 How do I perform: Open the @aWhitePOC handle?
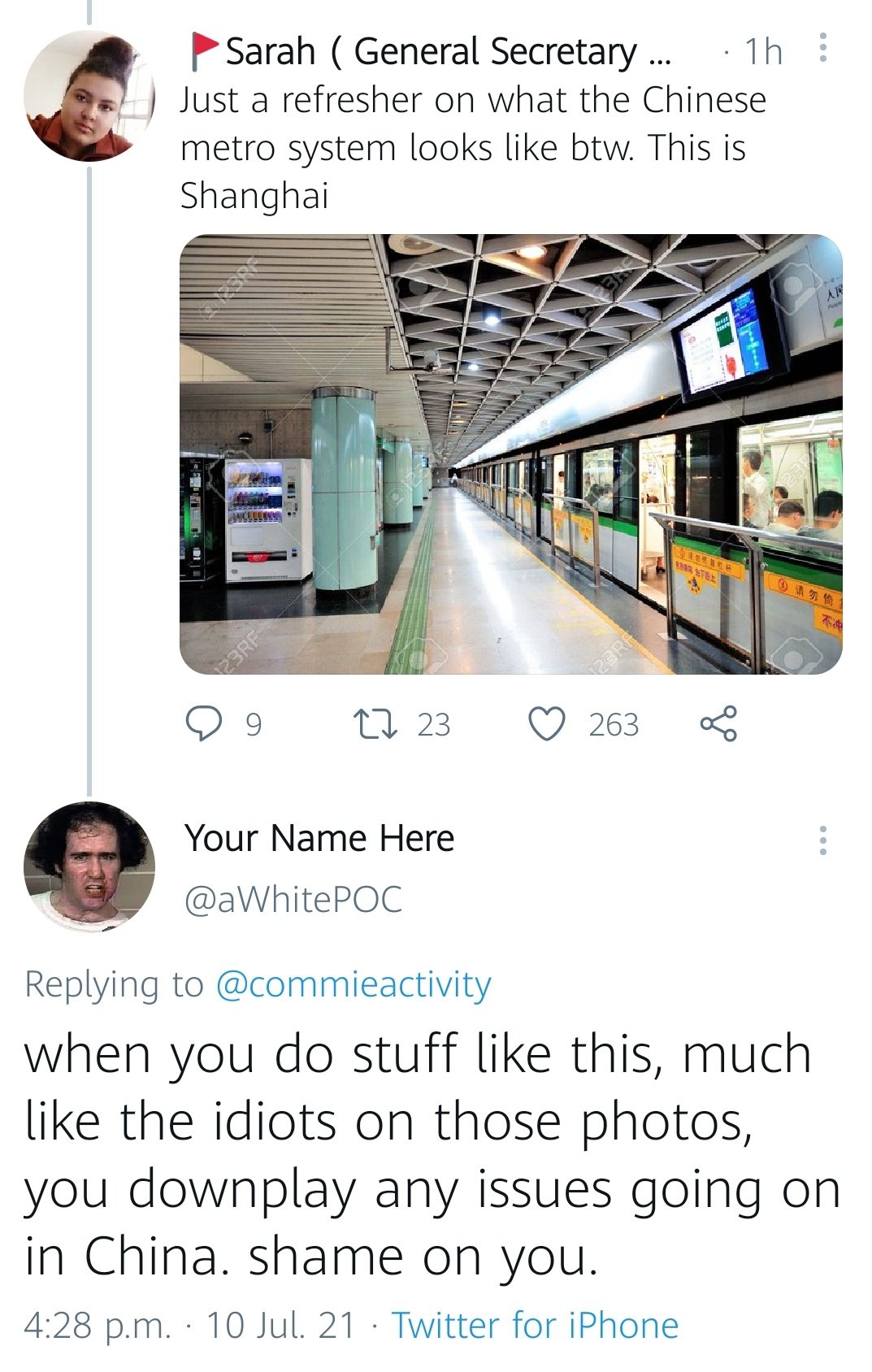click(x=293, y=900)
